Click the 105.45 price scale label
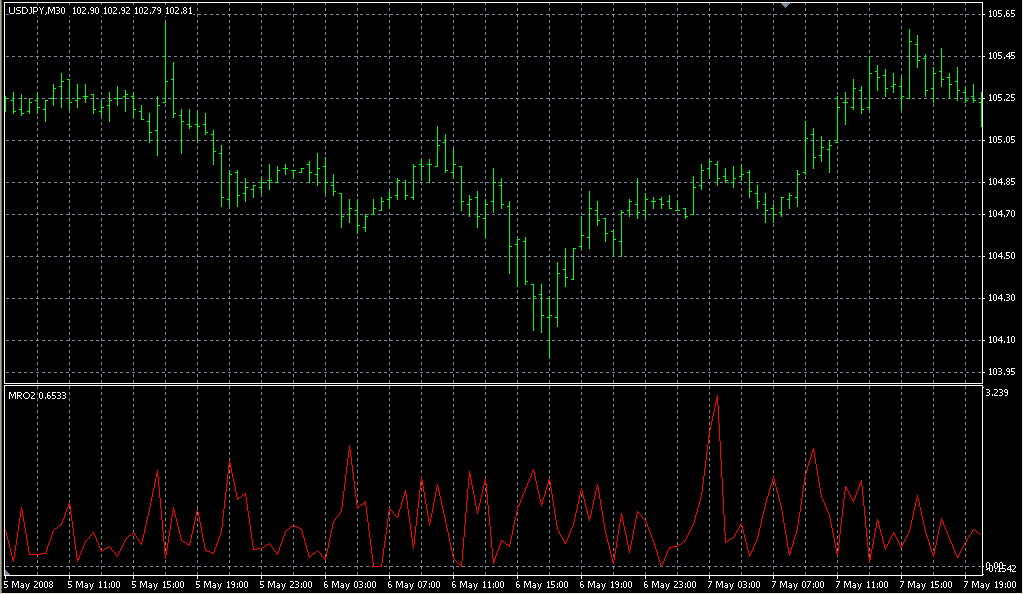The width and height of the screenshot is (1024, 594). click(x=1001, y=56)
